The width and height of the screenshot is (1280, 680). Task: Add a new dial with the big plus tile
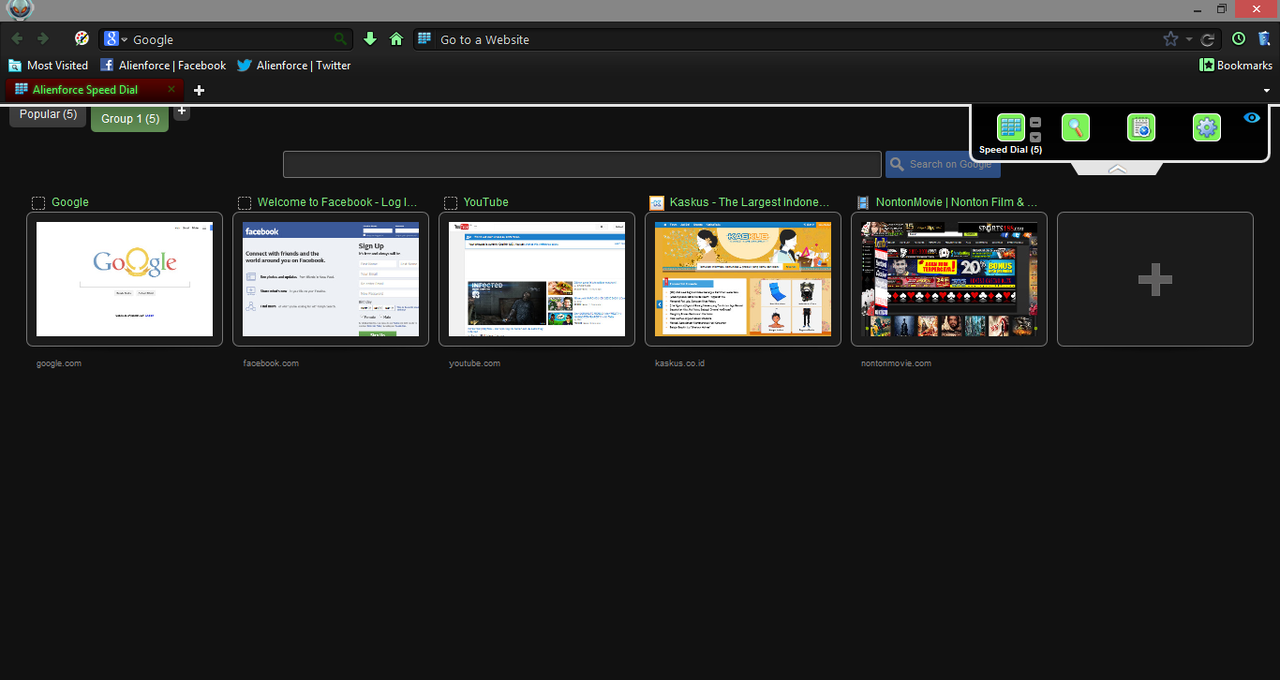tap(1155, 279)
